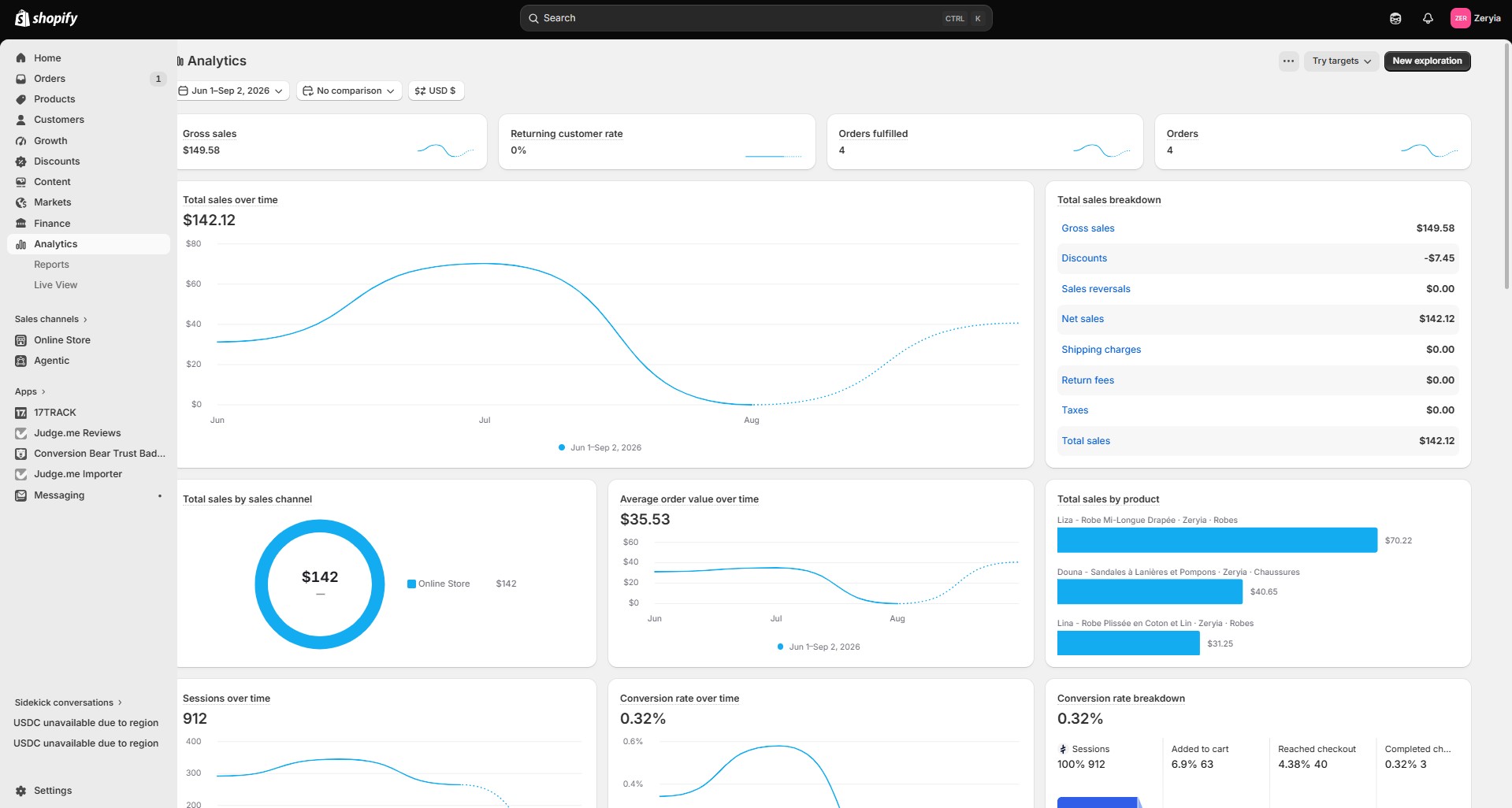Click the Sidekick assistant icon in top bar
The width and height of the screenshot is (1512, 808).
(x=1395, y=18)
